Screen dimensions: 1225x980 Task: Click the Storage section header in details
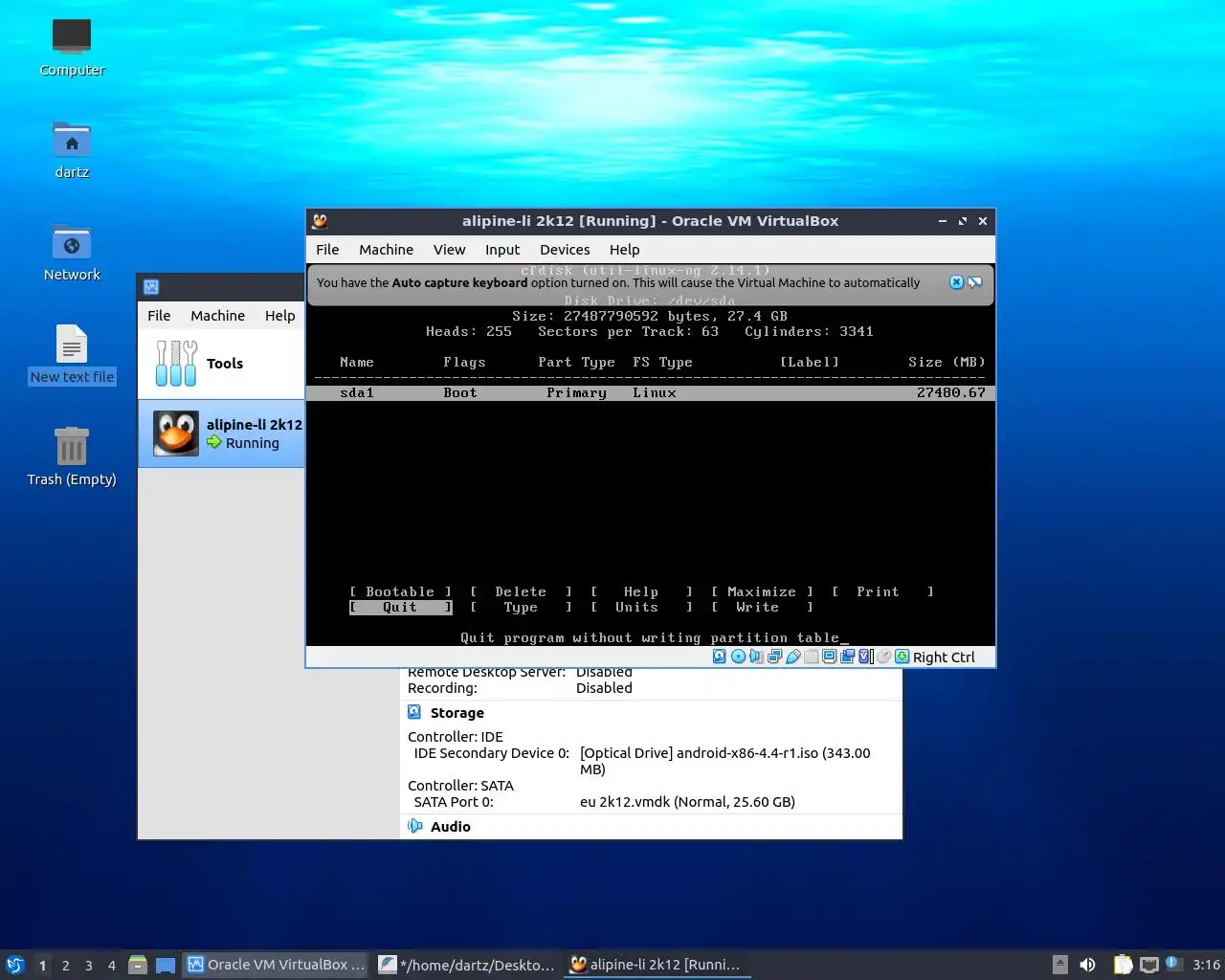(x=457, y=713)
